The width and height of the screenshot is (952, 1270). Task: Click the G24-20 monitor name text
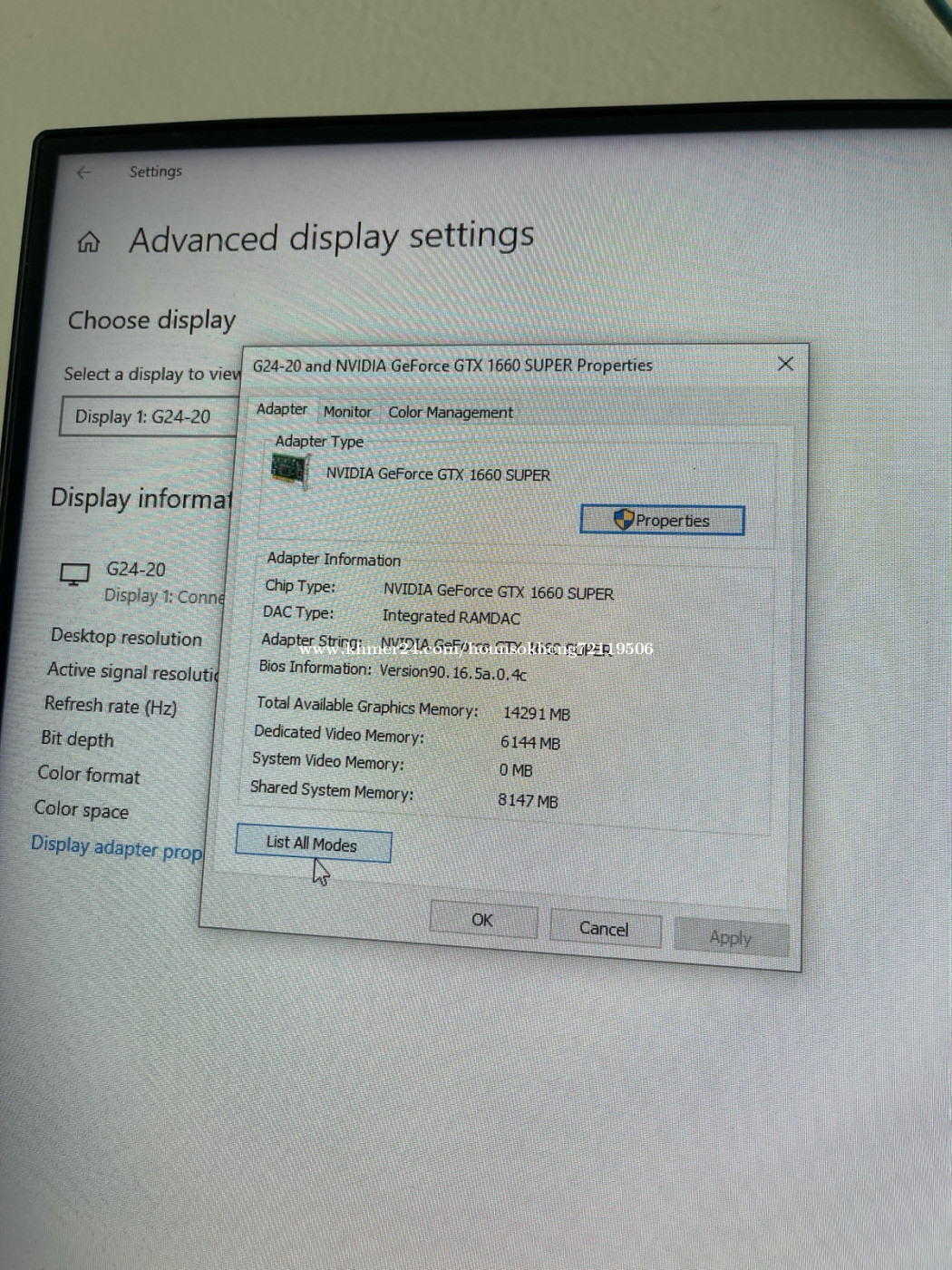pyautogui.click(x=136, y=570)
